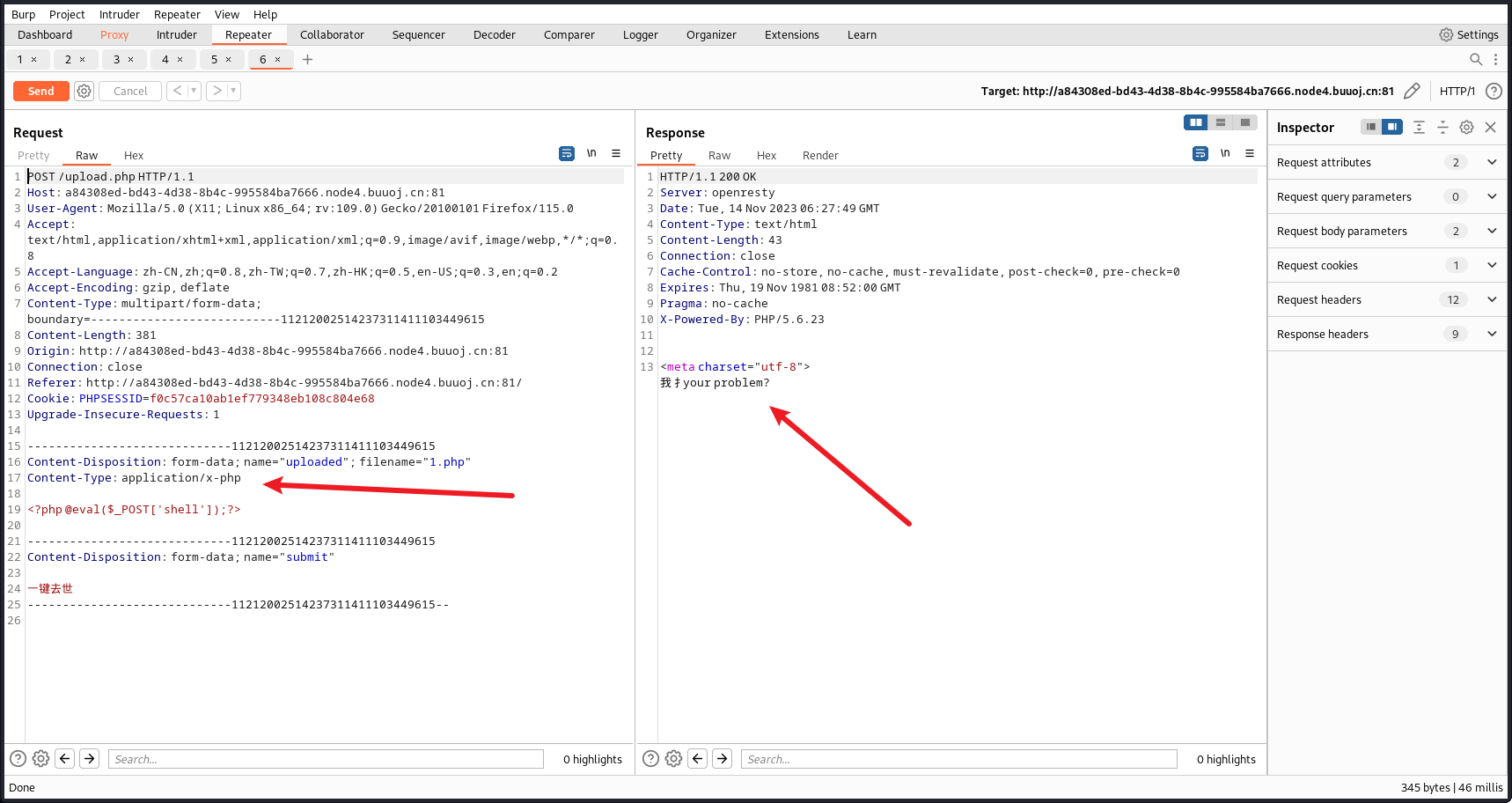
Task: Jump to next request search match
Action: tap(89, 758)
